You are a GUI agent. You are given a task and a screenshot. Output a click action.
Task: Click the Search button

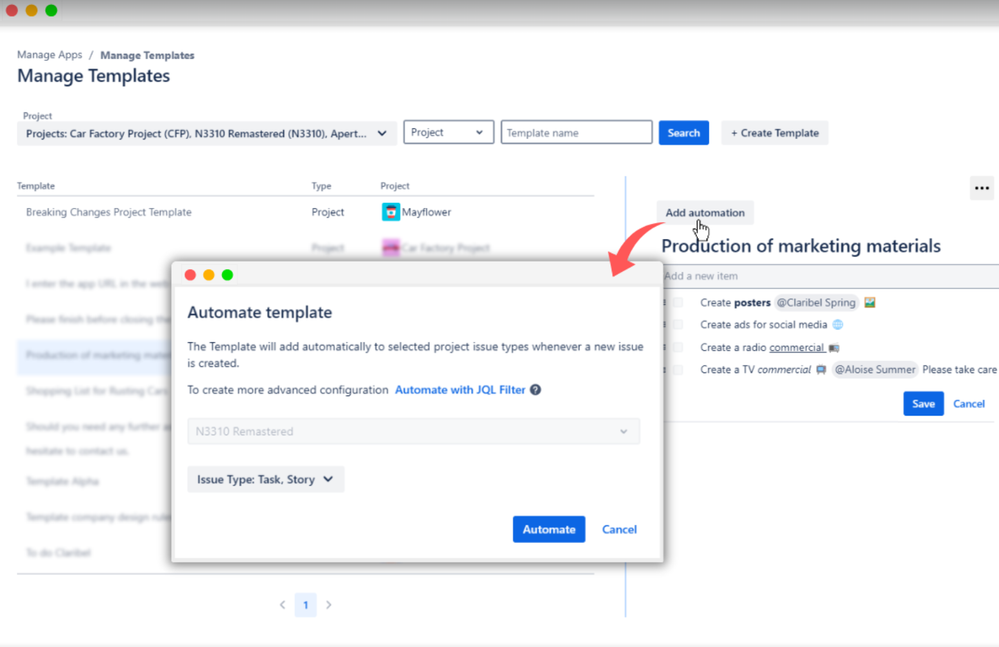click(x=684, y=132)
